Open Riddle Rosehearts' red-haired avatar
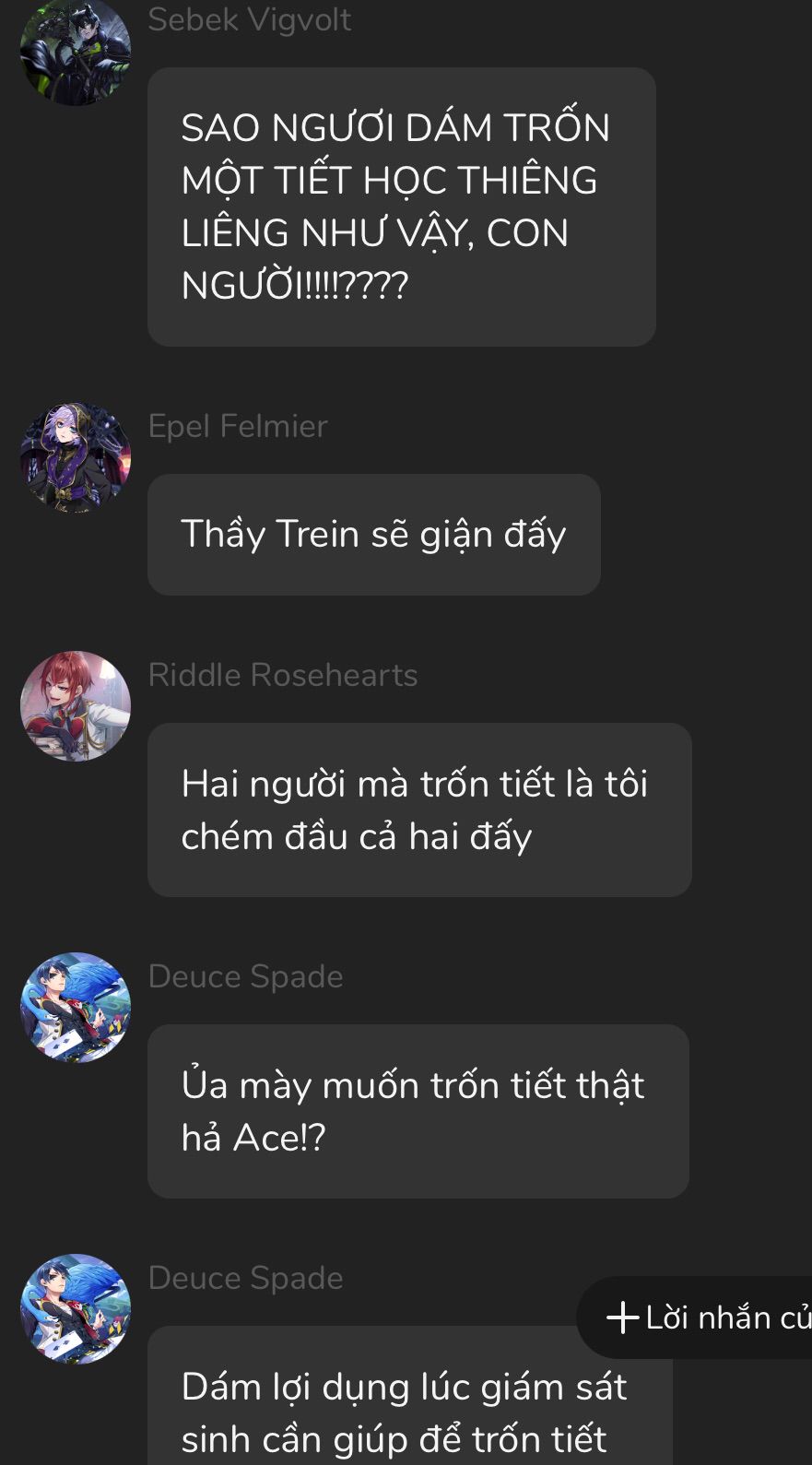This screenshot has width=812, height=1465. click(76, 706)
